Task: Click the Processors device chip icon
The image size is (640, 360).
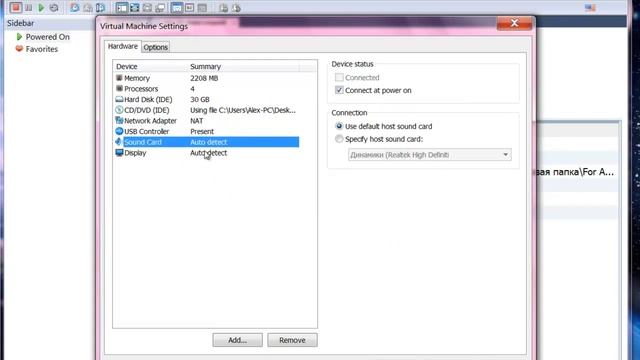Action: coord(119,88)
